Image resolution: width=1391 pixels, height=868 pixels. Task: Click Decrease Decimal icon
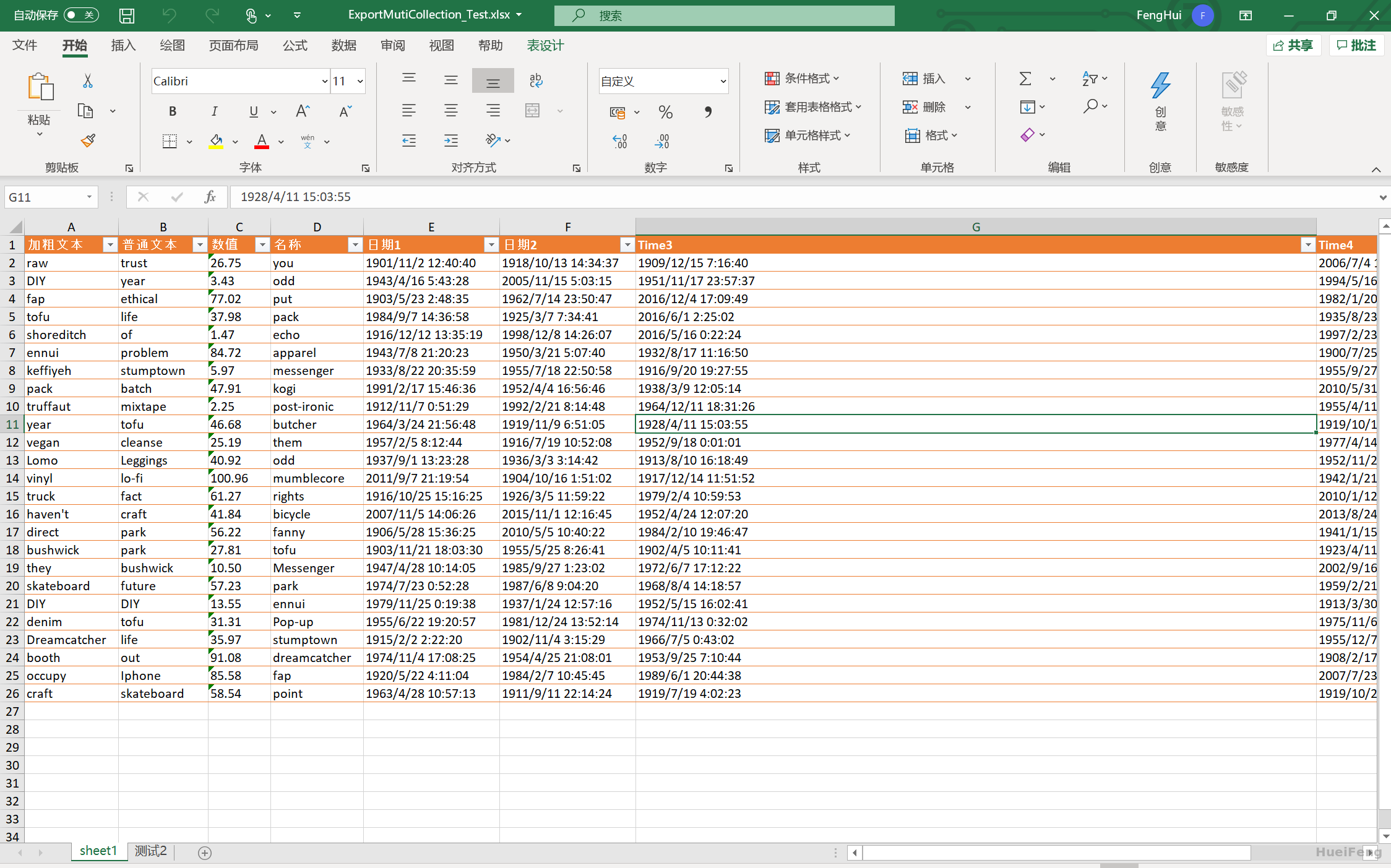(662, 141)
